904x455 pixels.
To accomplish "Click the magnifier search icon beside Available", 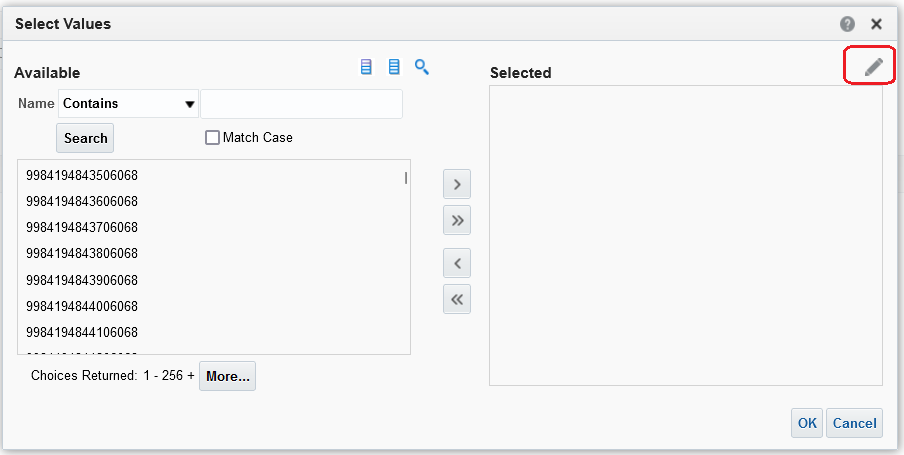I will pos(422,67).
